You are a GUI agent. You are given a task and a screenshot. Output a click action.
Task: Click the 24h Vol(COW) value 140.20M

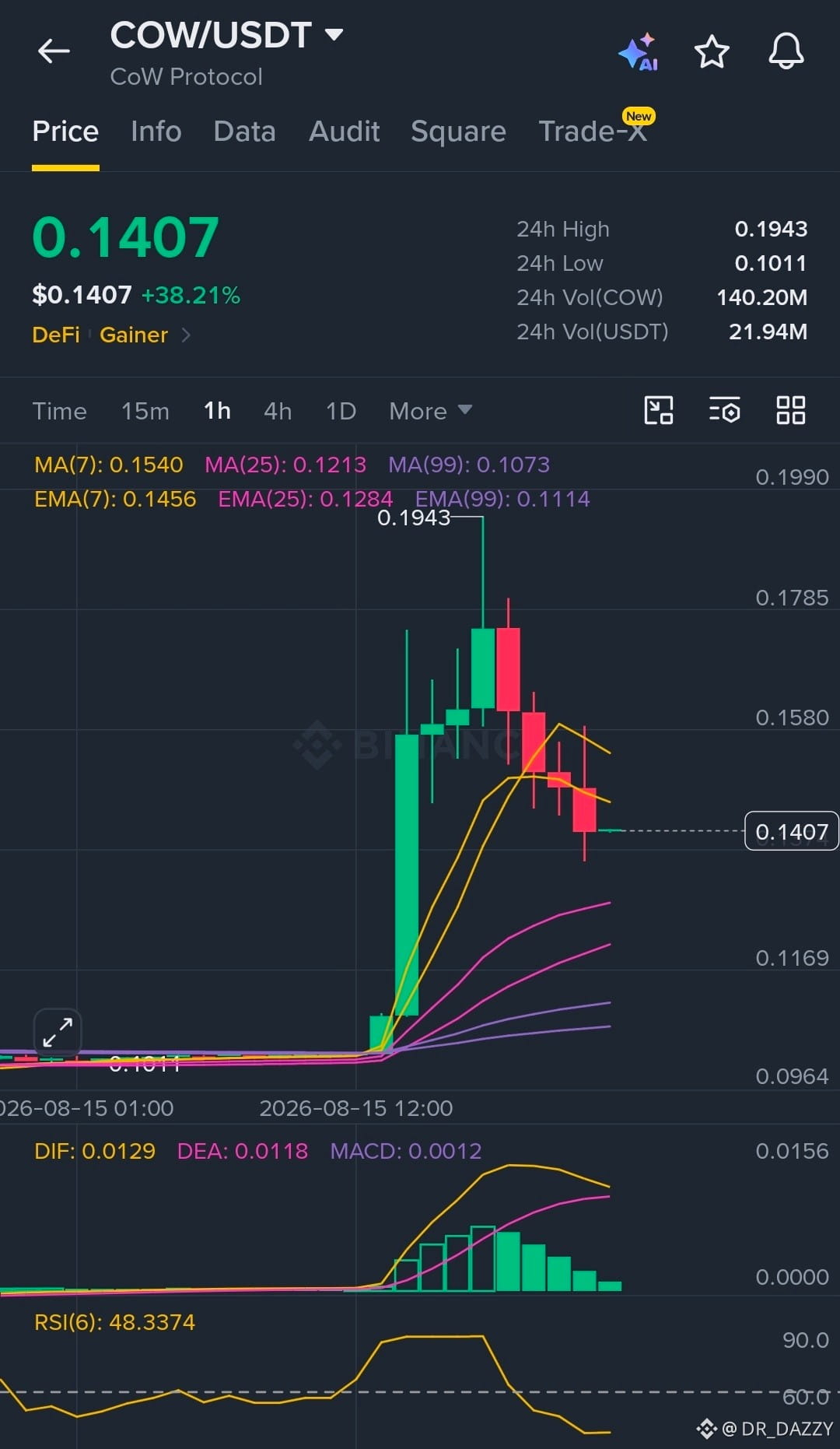(x=761, y=297)
